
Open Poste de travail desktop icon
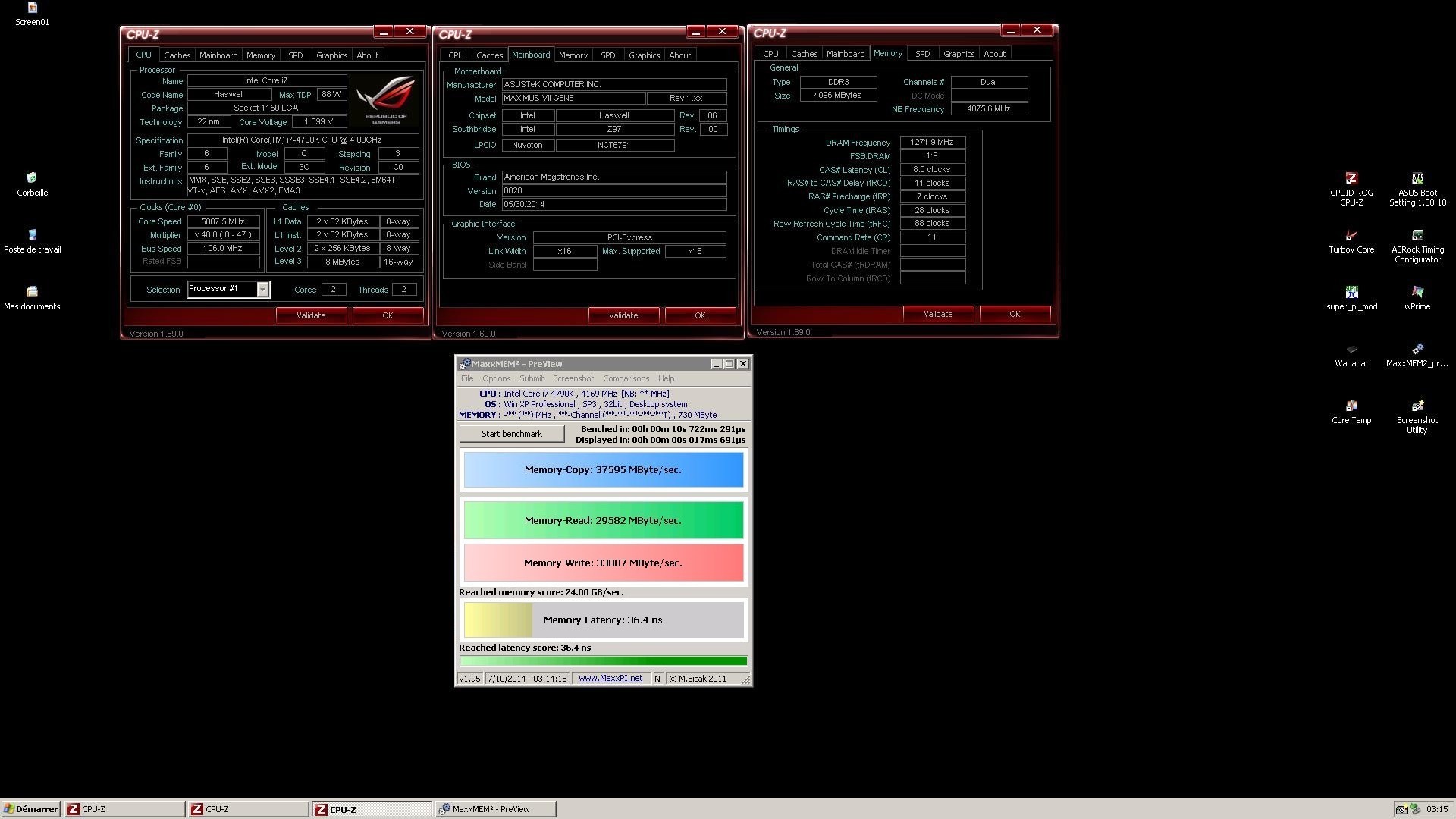pyautogui.click(x=32, y=241)
